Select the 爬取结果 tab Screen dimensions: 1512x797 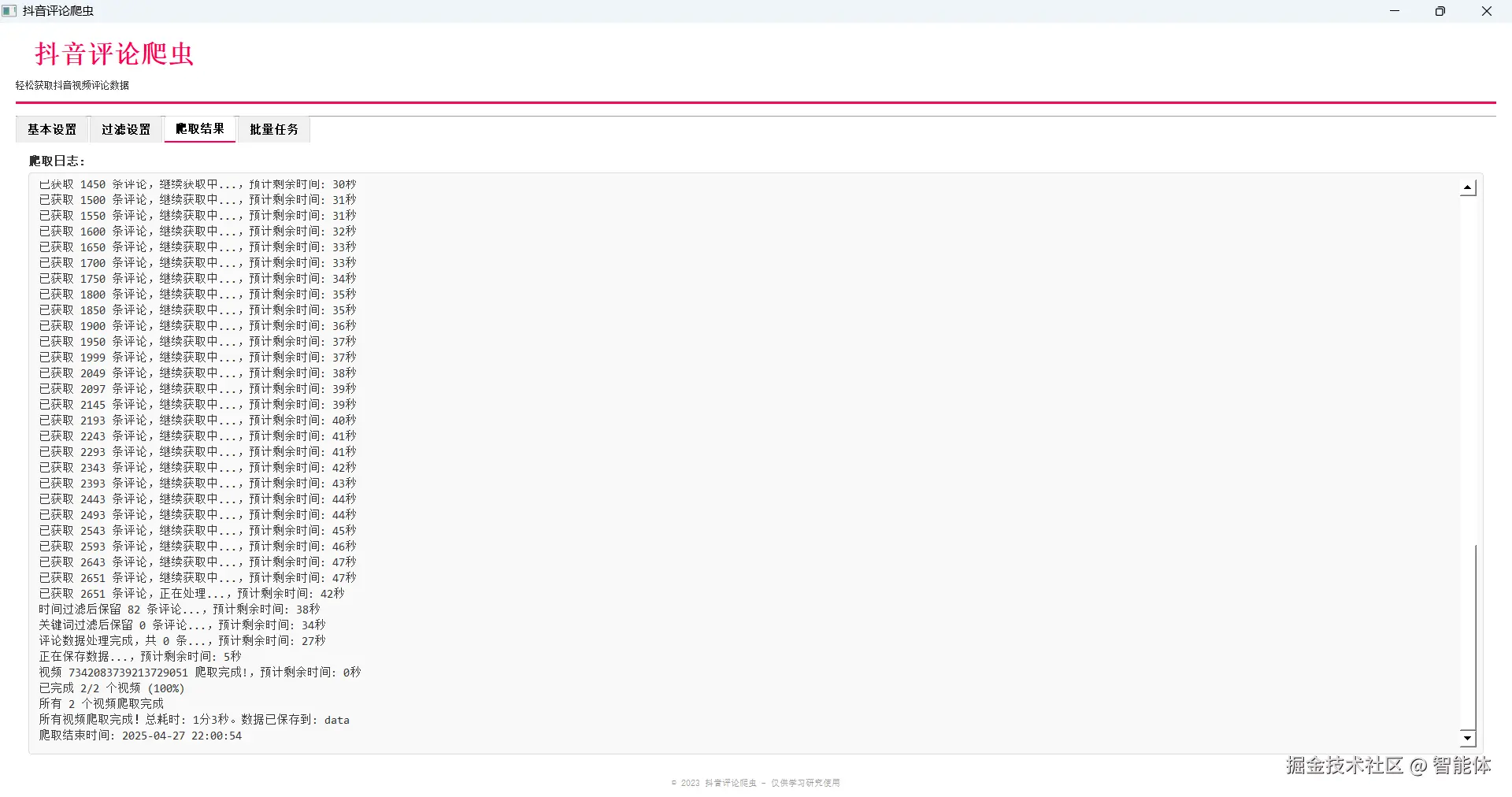[200, 129]
